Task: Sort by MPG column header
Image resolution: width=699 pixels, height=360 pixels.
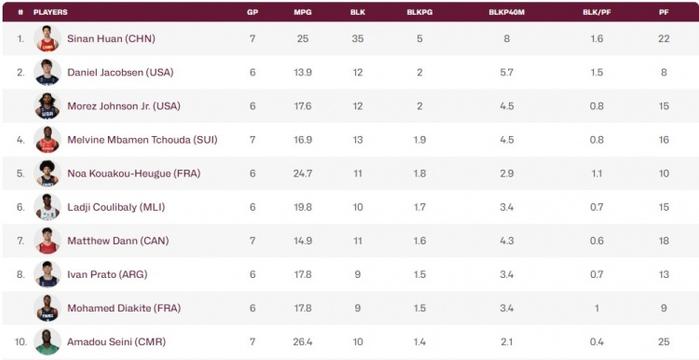Action: pos(303,12)
